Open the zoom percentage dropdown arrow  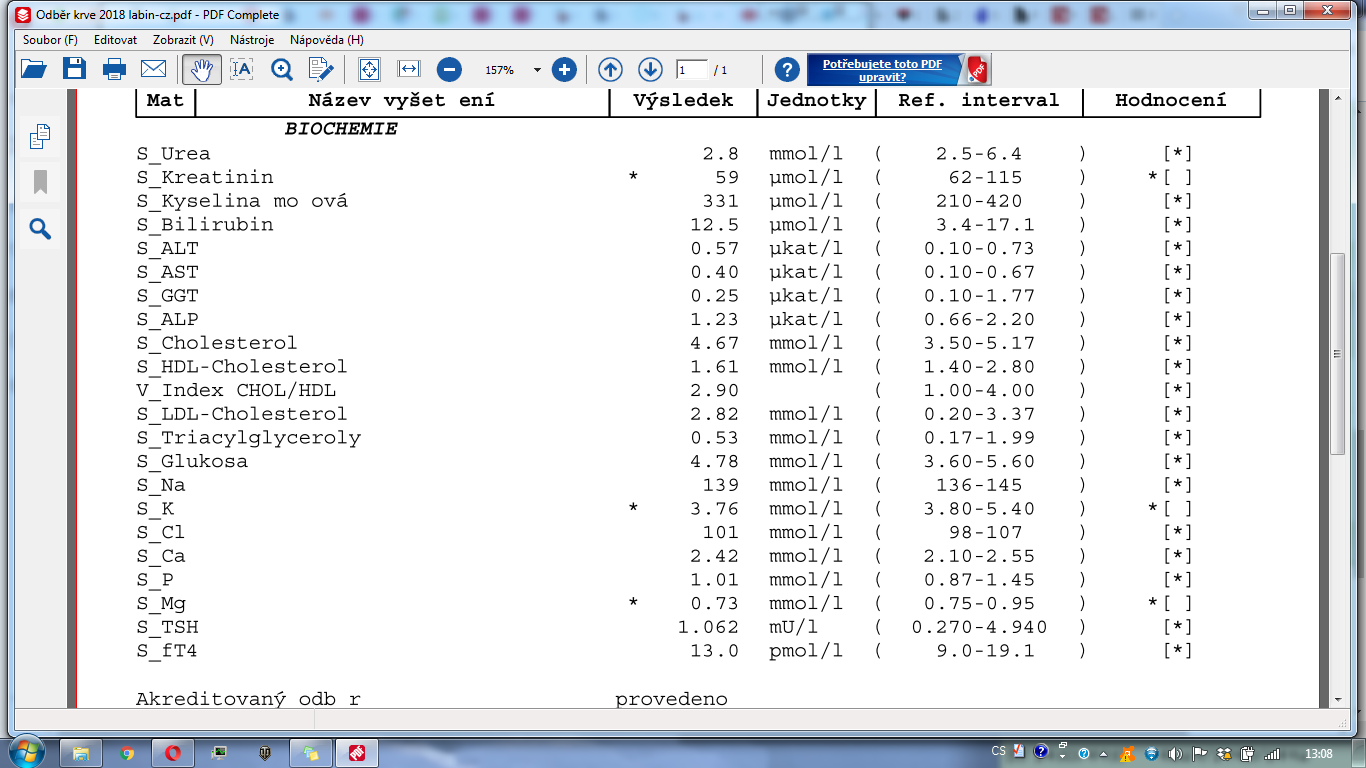point(537,70)
